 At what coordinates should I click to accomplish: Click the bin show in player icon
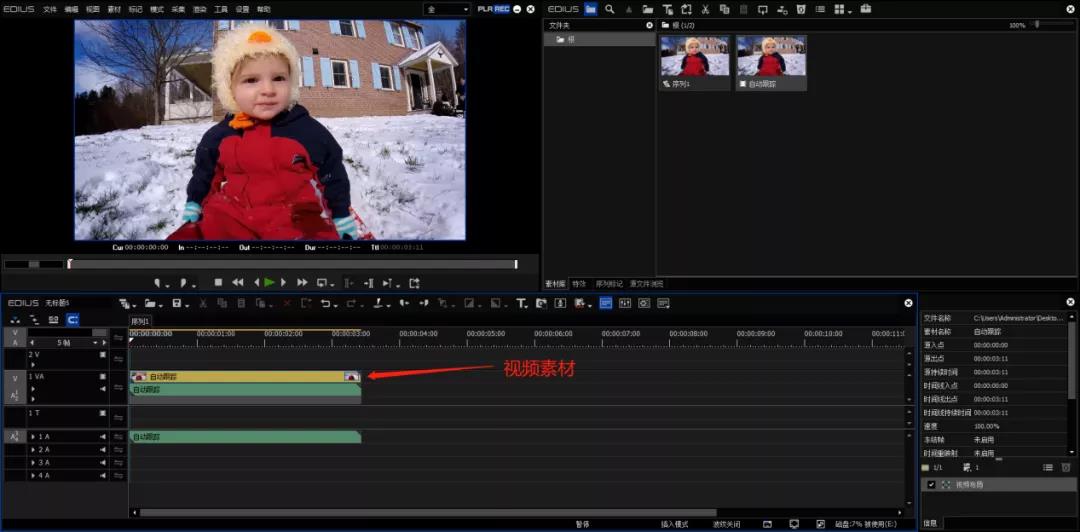tap(762, 10)
